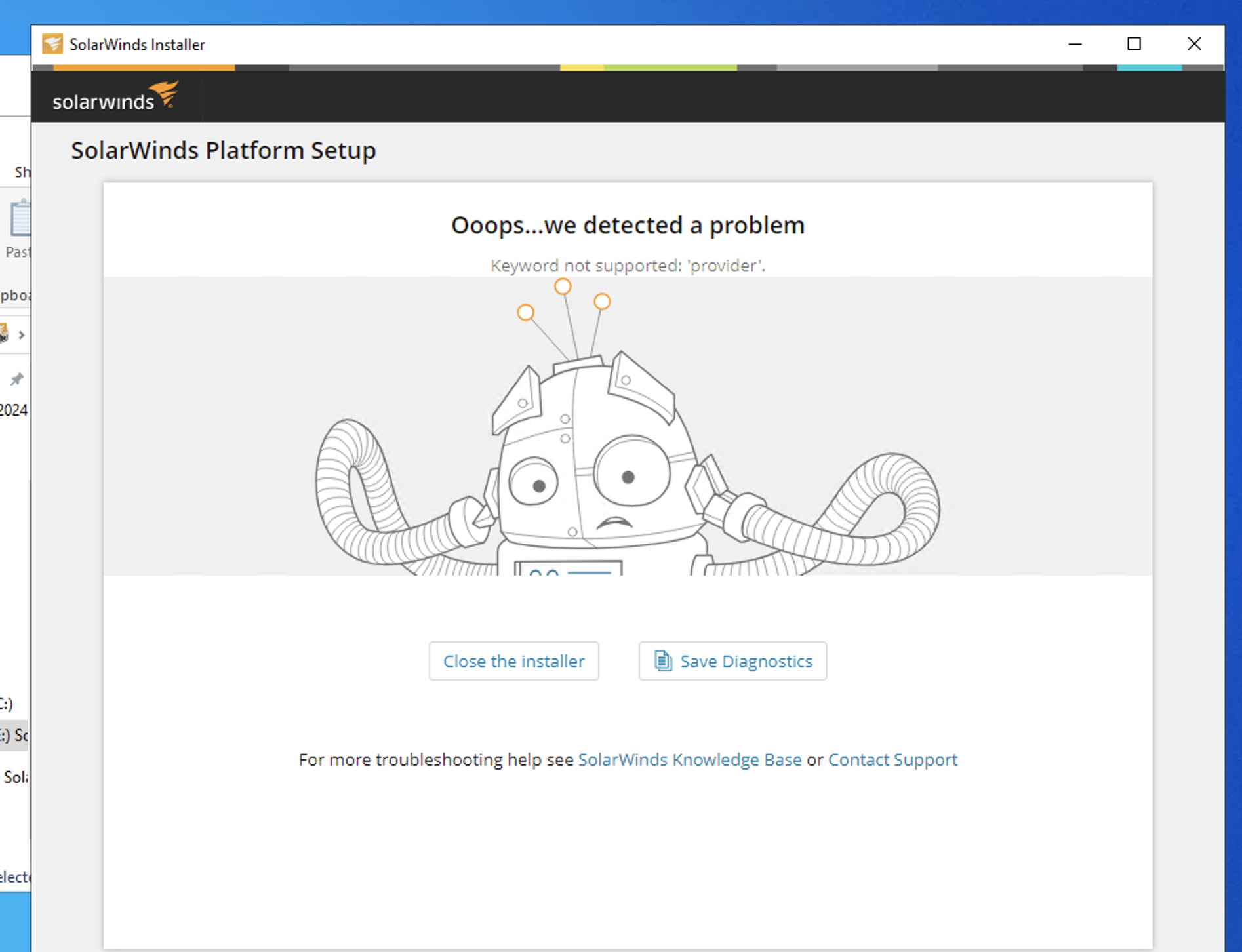Save Diagnostics for the setup error
1242x952 pixels.
[x=732, y=661]
